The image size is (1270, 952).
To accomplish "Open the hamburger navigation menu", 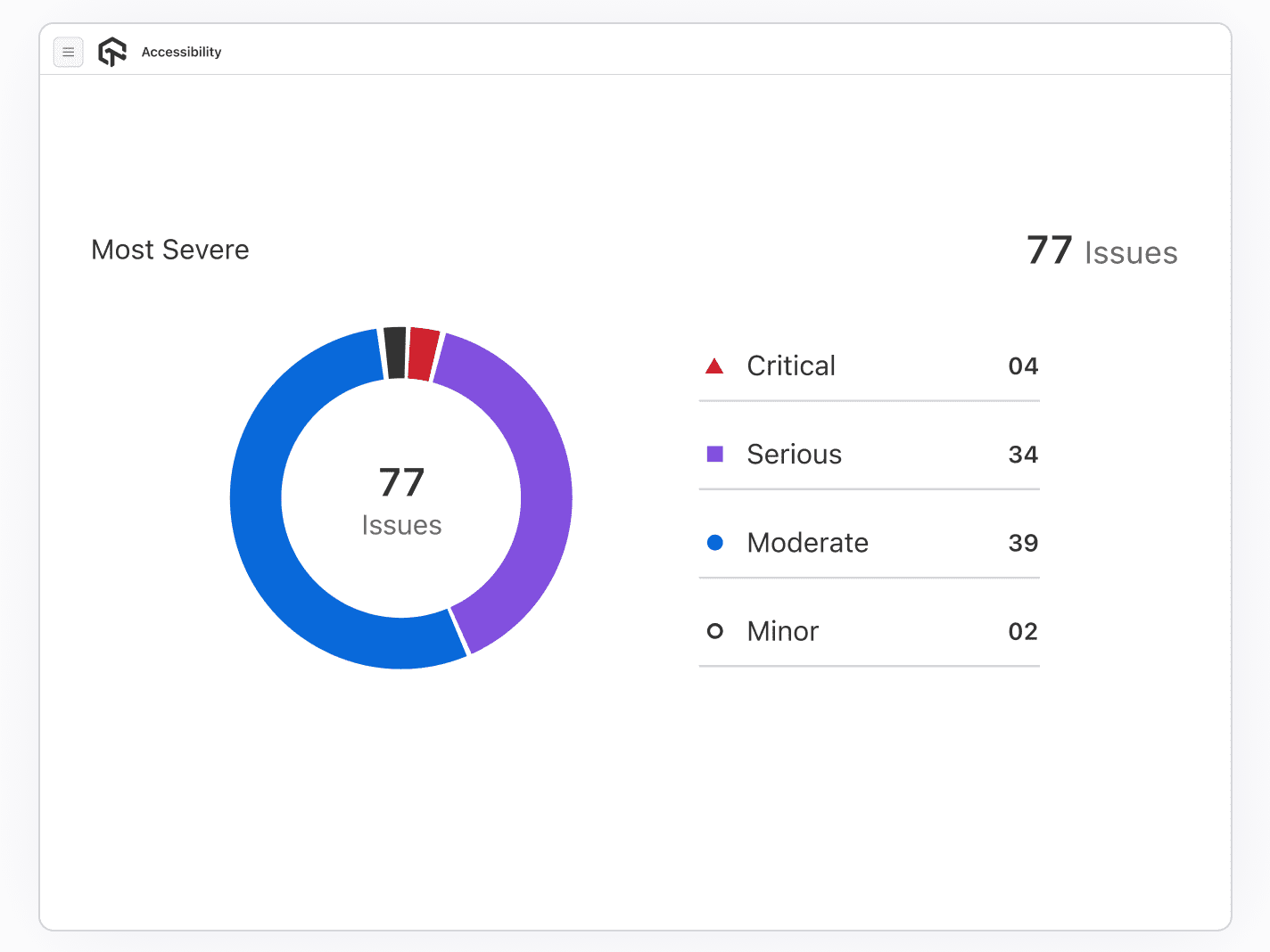I will click(x=69, y=52).
